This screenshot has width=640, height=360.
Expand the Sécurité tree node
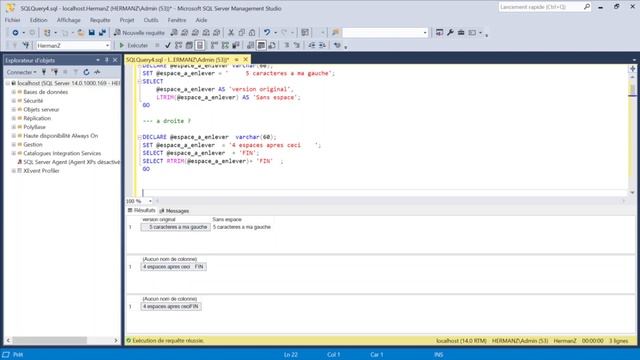(13, 101)
